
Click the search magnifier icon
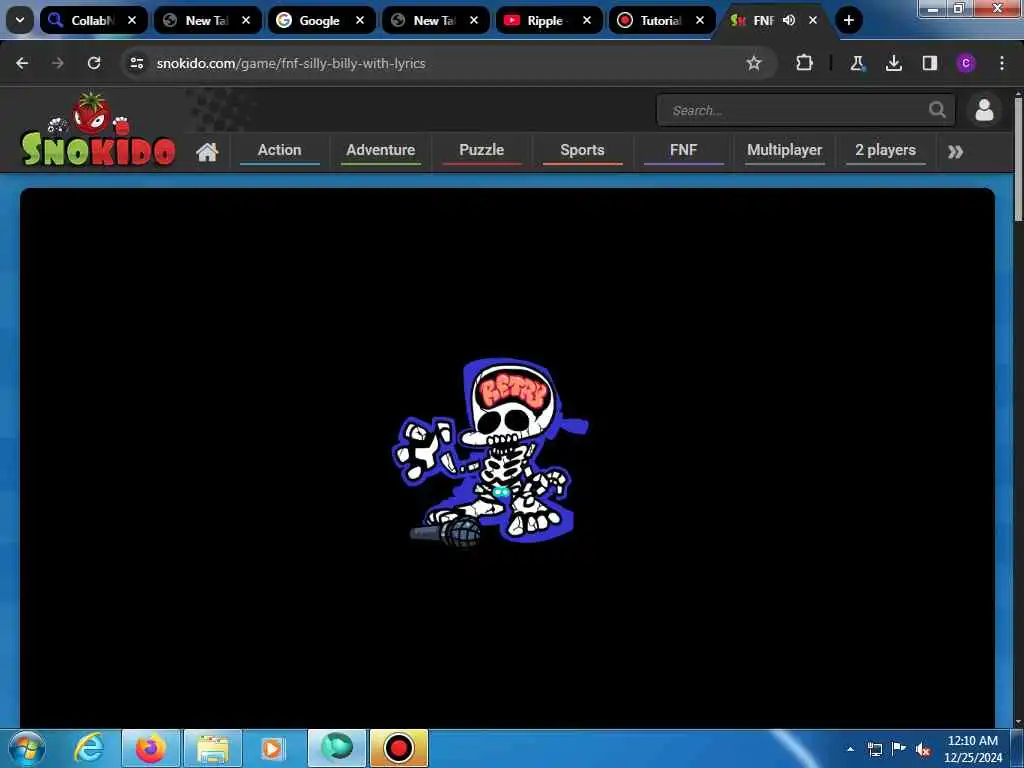(x=937, y=110)
